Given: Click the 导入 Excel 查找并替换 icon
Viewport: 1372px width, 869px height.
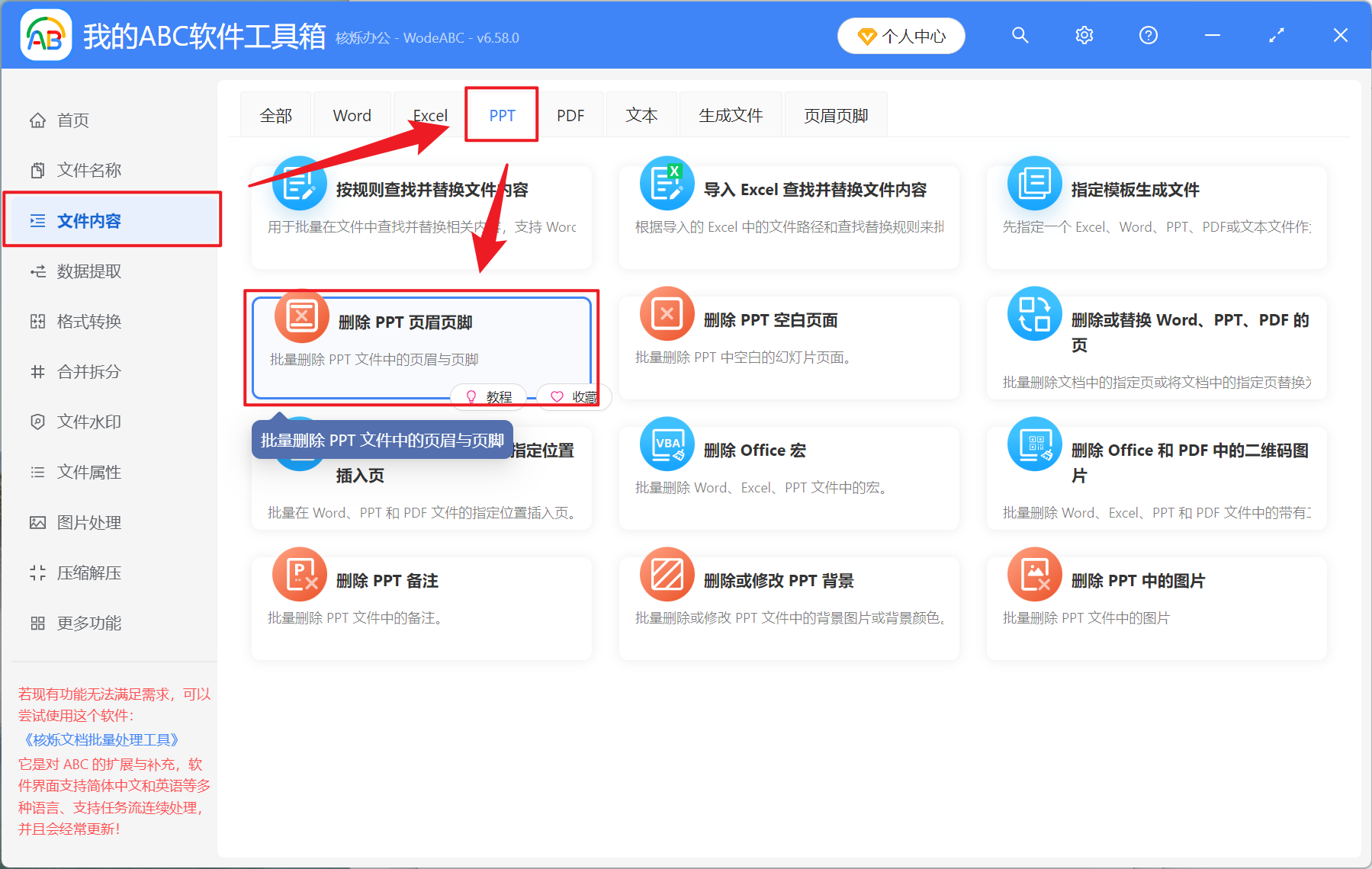Looking at the screenshot, I should 667,184.
